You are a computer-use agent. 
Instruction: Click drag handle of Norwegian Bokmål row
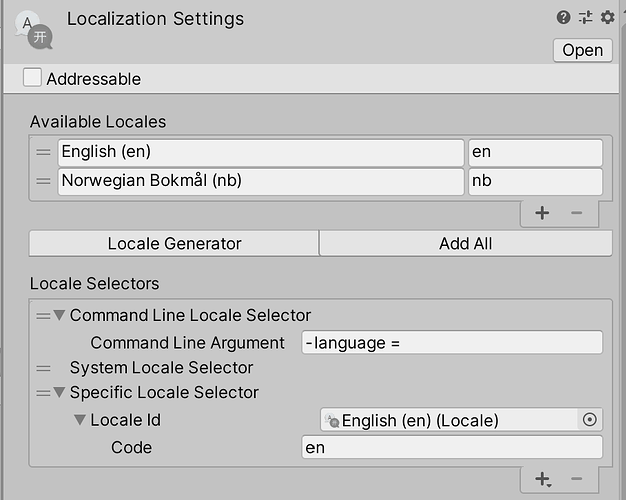click(x=43, y=182)
